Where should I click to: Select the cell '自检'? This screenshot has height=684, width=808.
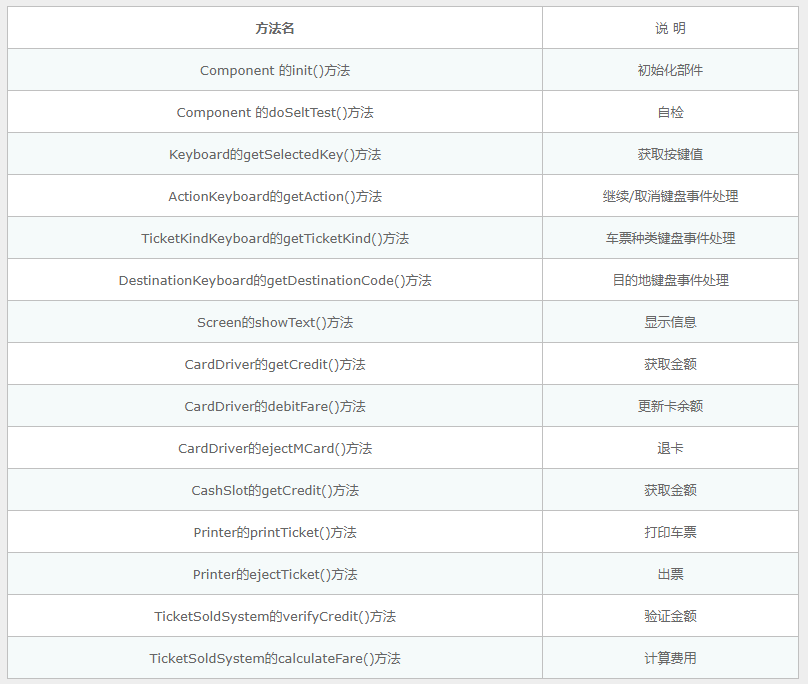click(x=670, y=112)
